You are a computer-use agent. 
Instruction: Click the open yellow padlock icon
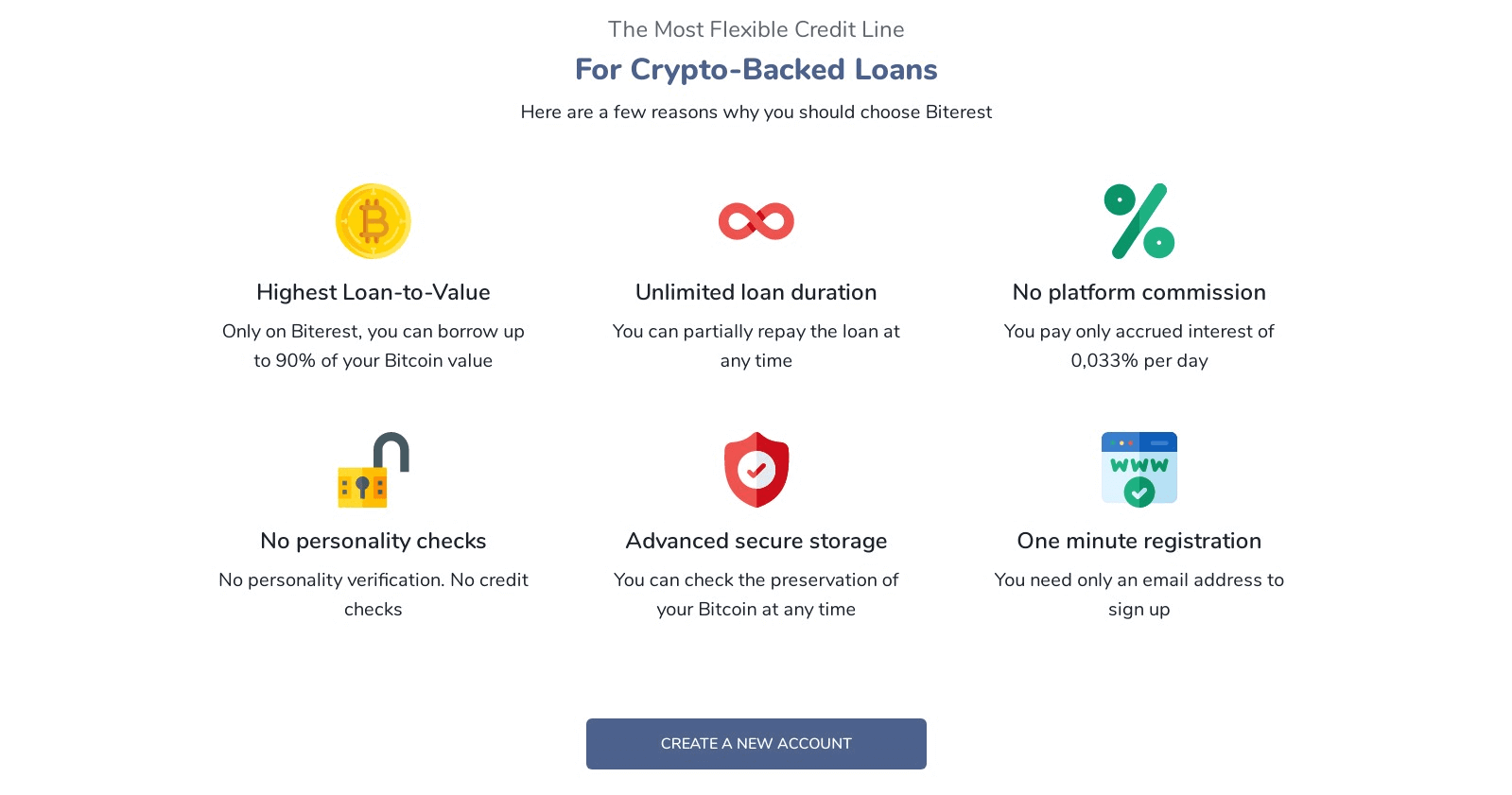click(x=374, y=470)
